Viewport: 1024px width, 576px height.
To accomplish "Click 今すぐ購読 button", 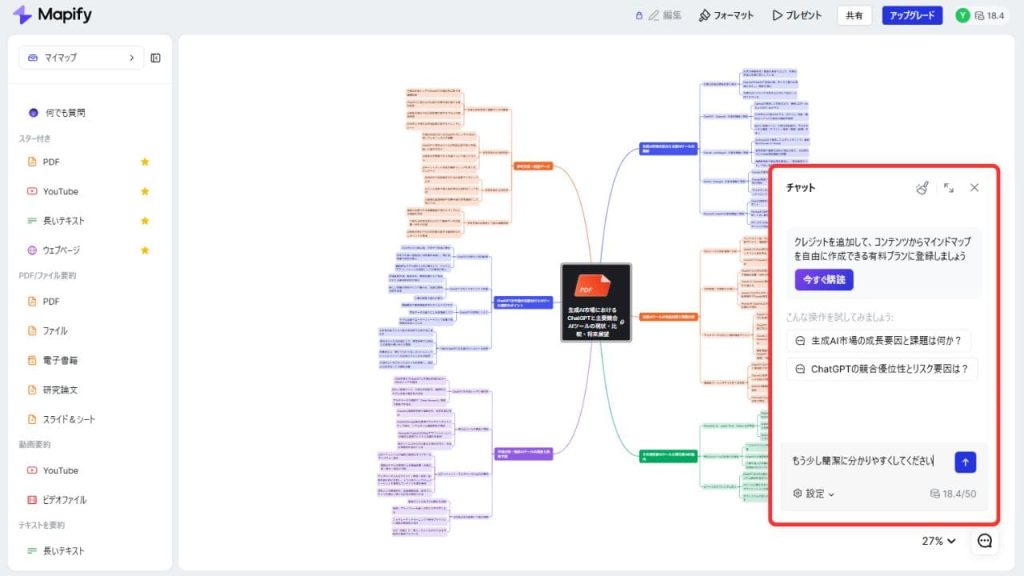I will click(x=824, y=280).
